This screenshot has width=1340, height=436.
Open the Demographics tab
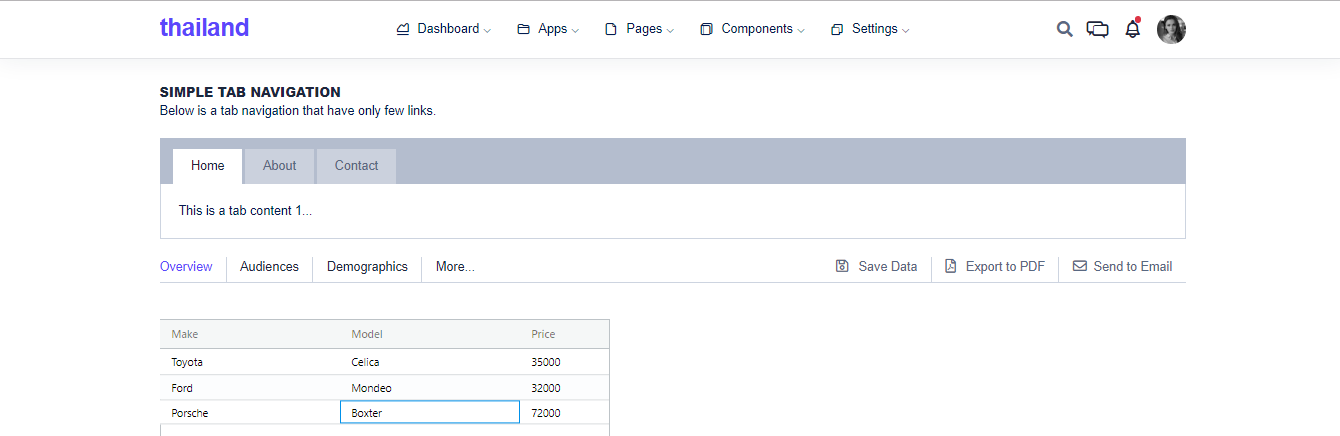pos(367,266)
